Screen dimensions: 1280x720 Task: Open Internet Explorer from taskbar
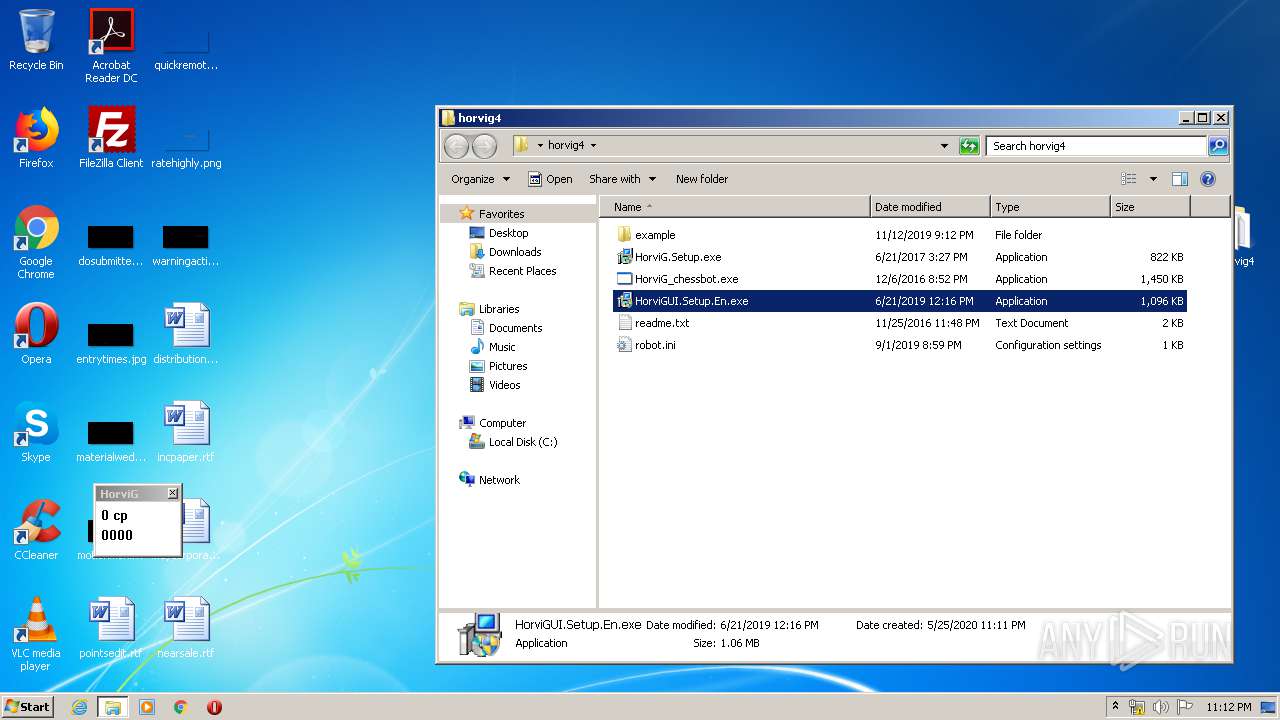tap(79, 707)
